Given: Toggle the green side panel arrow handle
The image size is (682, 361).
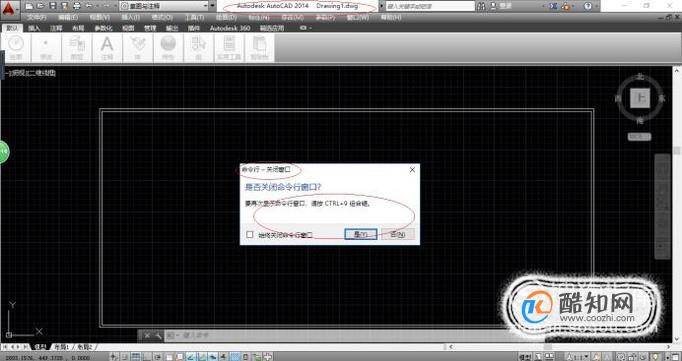Looking at the screenshot, I should pyautogui.click(x=4, y=151).
